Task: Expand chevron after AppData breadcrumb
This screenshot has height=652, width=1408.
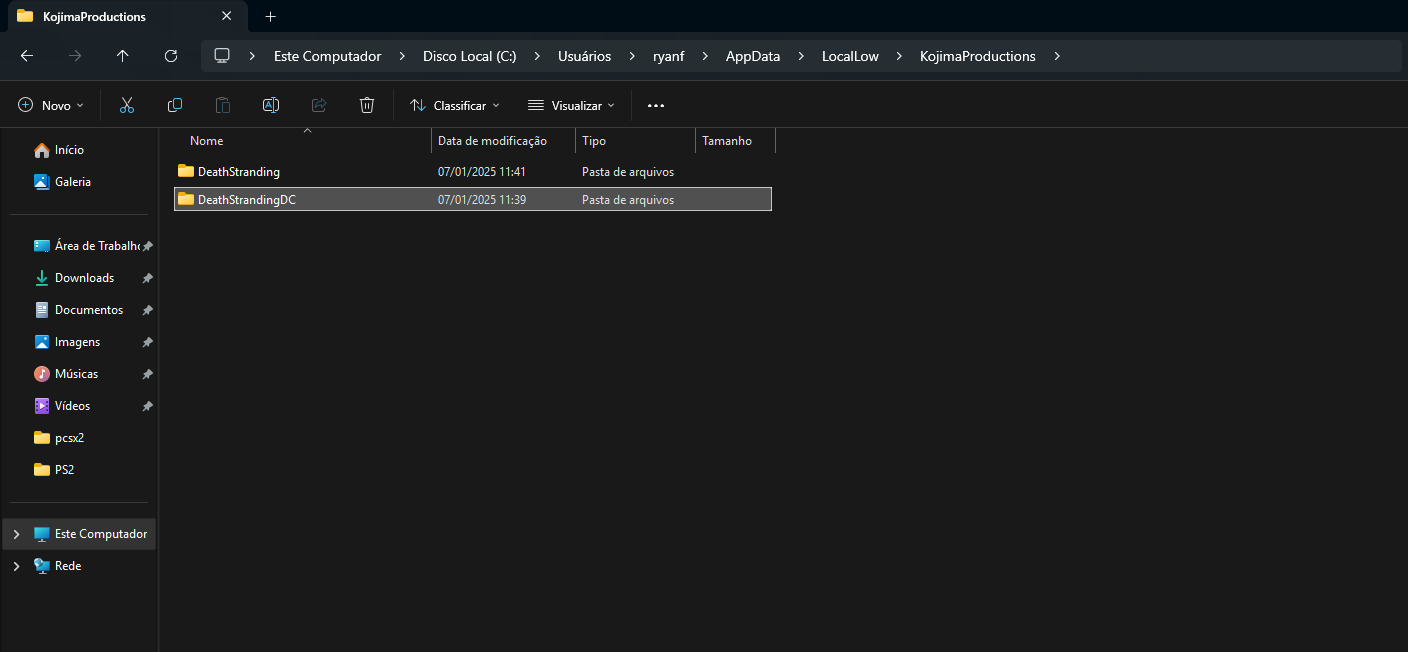Action: pos(801,56)
